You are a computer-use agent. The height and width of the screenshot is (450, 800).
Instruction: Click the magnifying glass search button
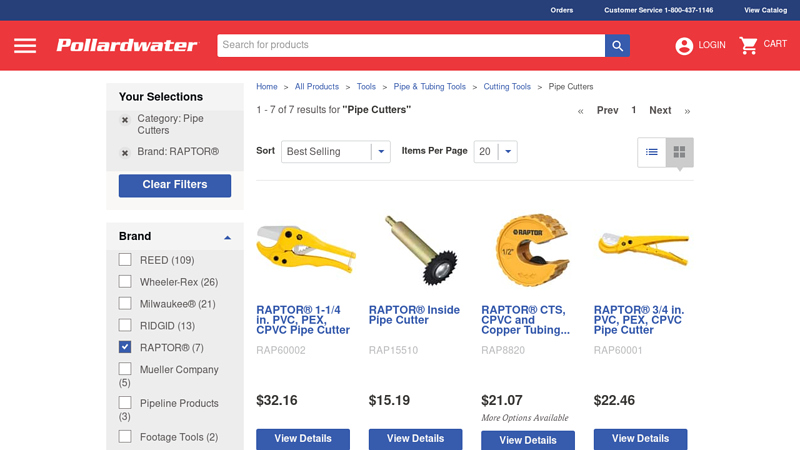pyautogui.click(x=617, y=45)
